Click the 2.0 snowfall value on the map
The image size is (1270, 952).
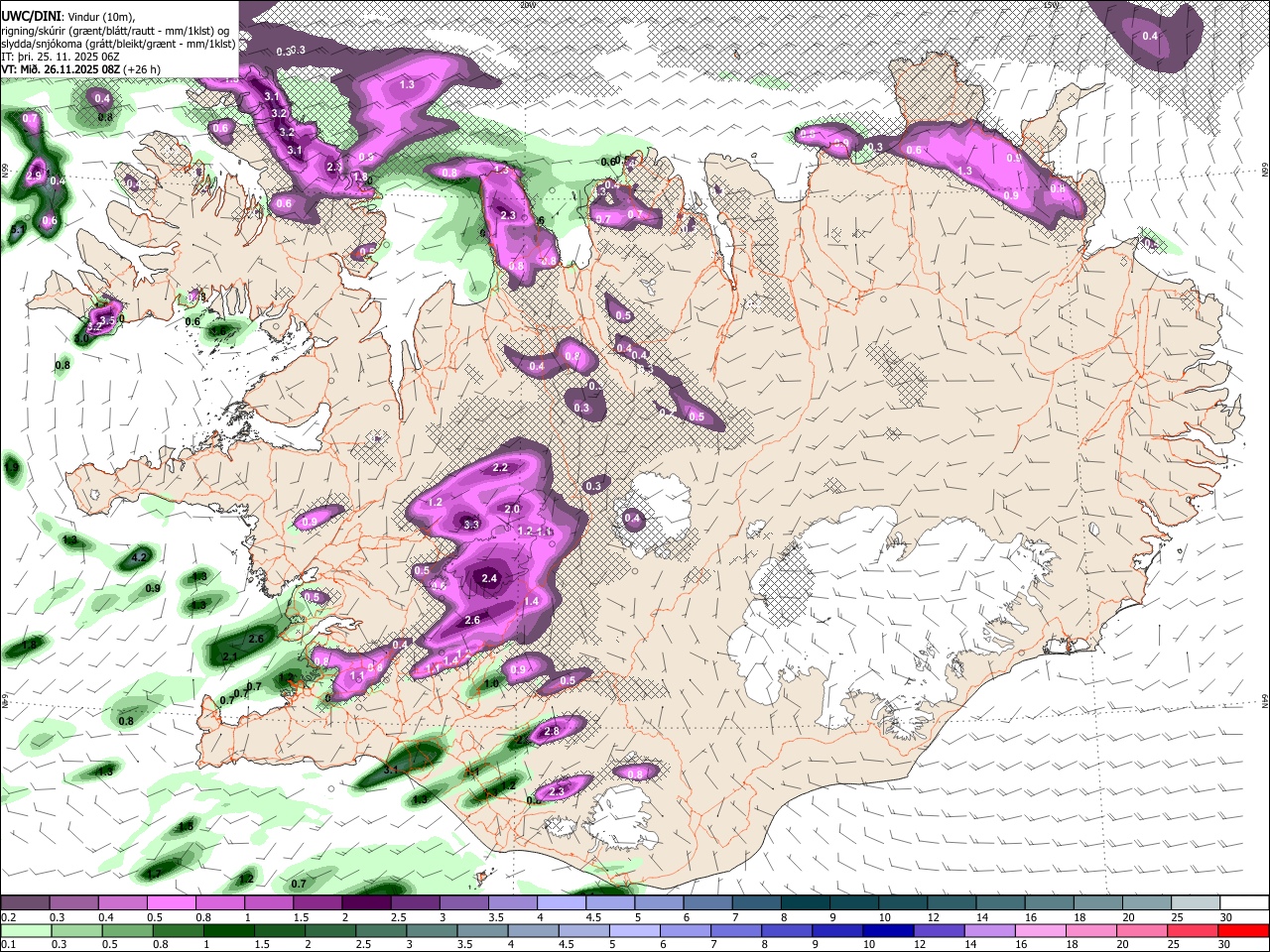[x=512, y=509]
